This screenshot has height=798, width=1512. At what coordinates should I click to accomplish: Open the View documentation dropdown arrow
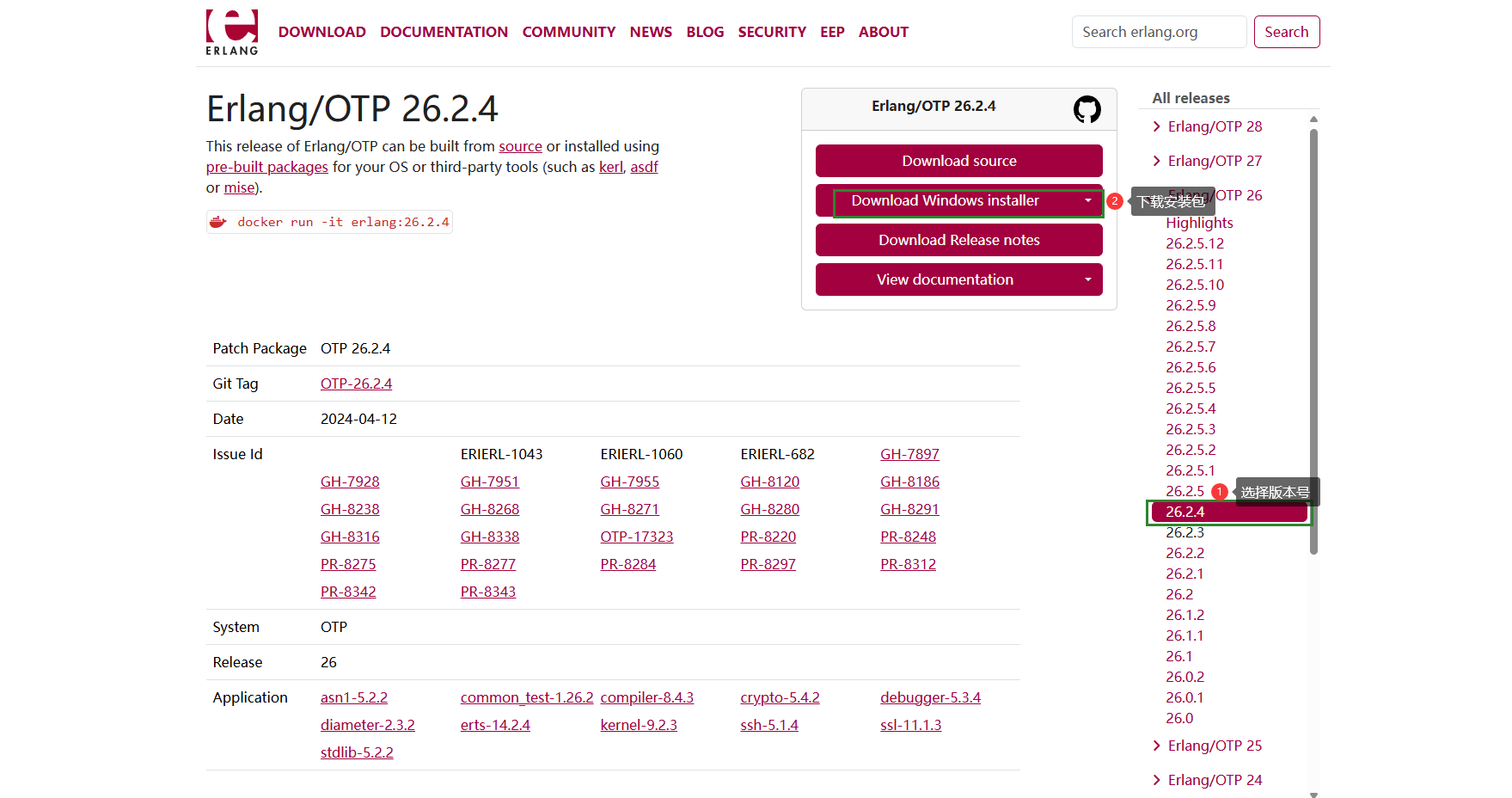[1088, 280]
